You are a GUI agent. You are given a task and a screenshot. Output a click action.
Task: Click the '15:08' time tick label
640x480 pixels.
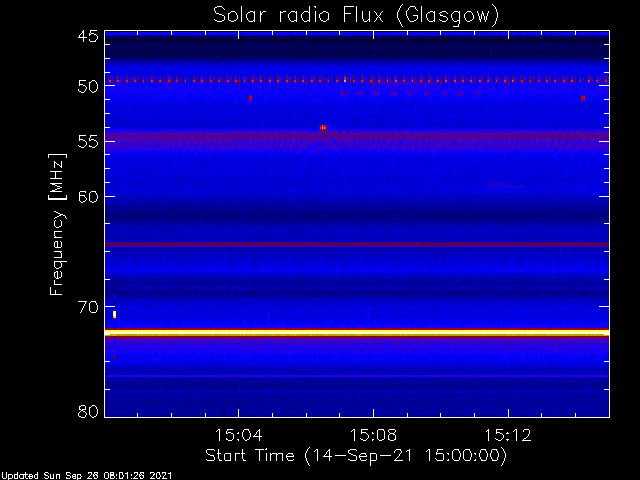click(373, 435)
